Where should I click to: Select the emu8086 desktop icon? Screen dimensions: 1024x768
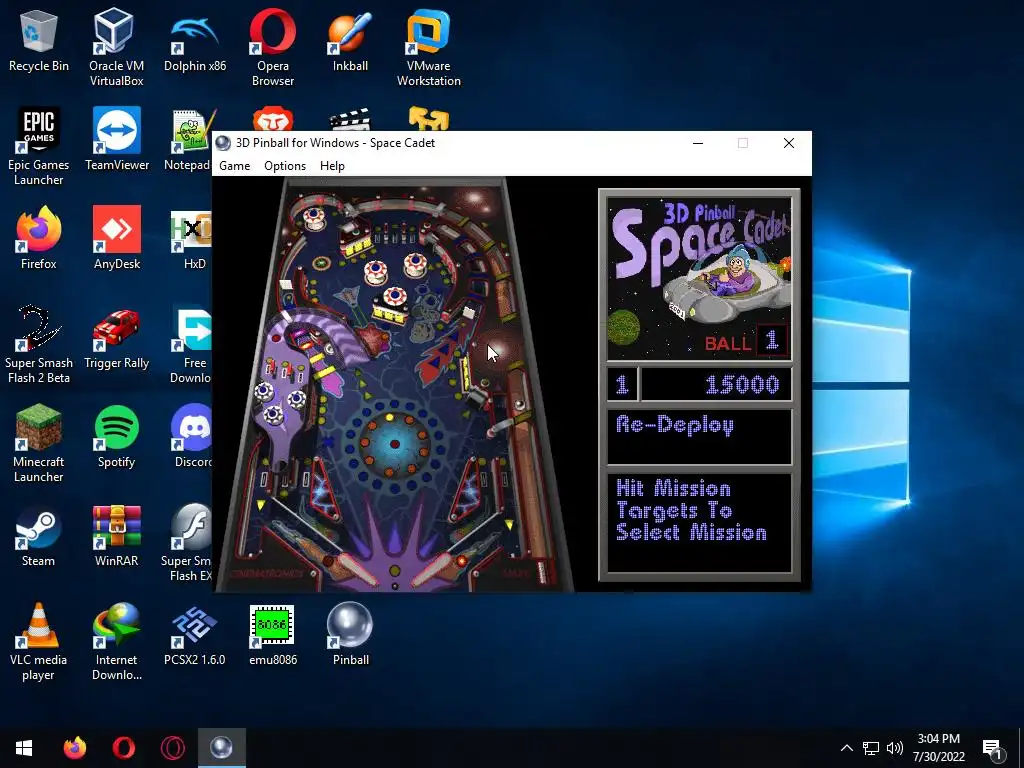click(x=273, y=634)
